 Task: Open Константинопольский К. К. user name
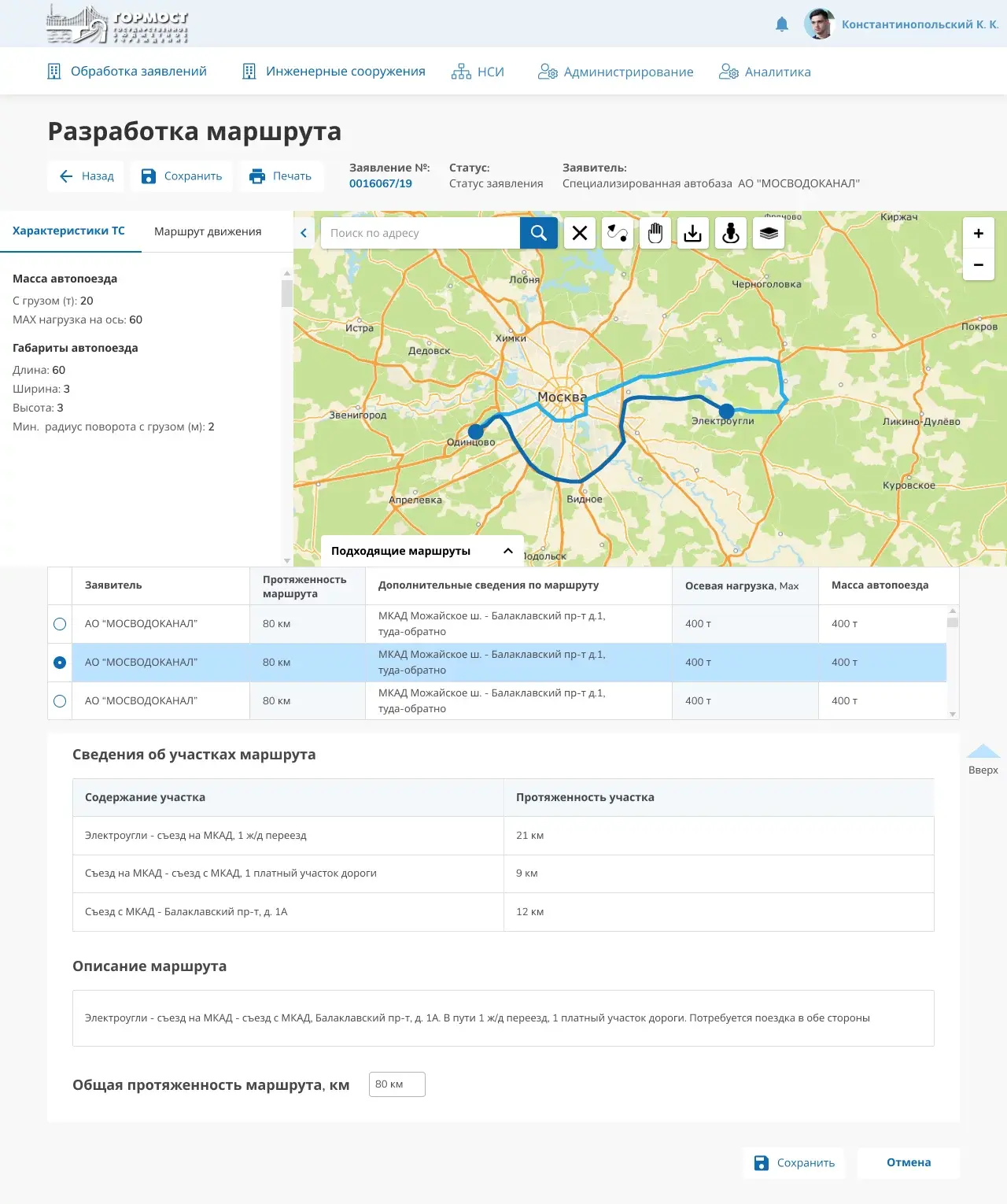(920, 24)
